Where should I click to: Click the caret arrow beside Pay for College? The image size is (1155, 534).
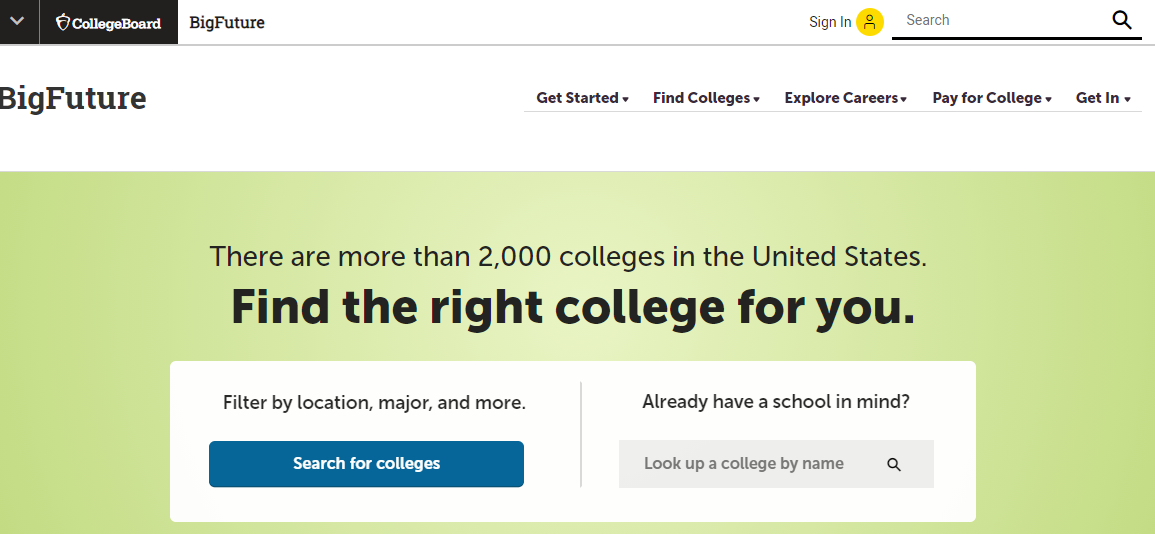[x=1048, y=99]
